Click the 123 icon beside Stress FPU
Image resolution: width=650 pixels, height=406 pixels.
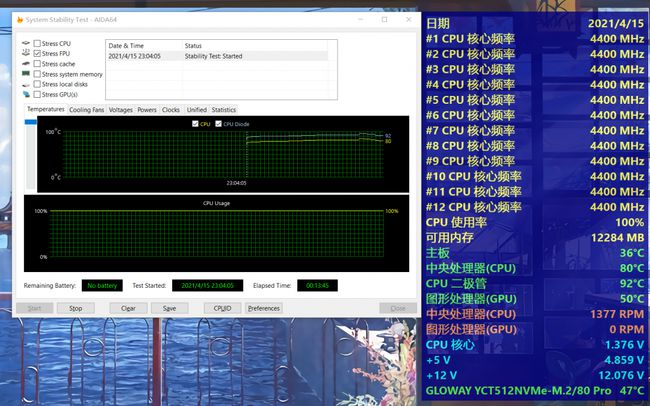point(26,54)
